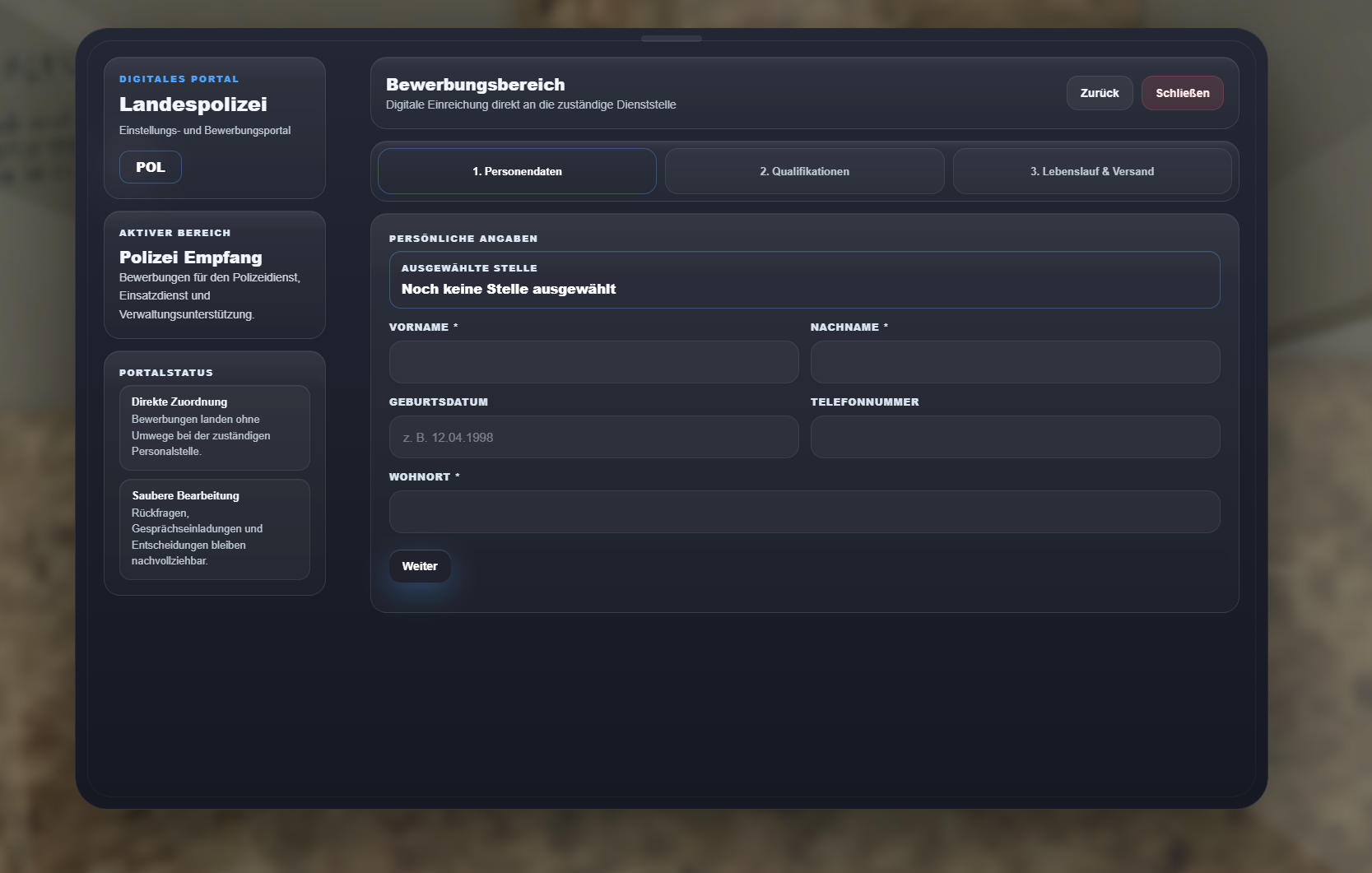Click the Polizei Empfang heading

pyautogui.click(x=191, y=258)
